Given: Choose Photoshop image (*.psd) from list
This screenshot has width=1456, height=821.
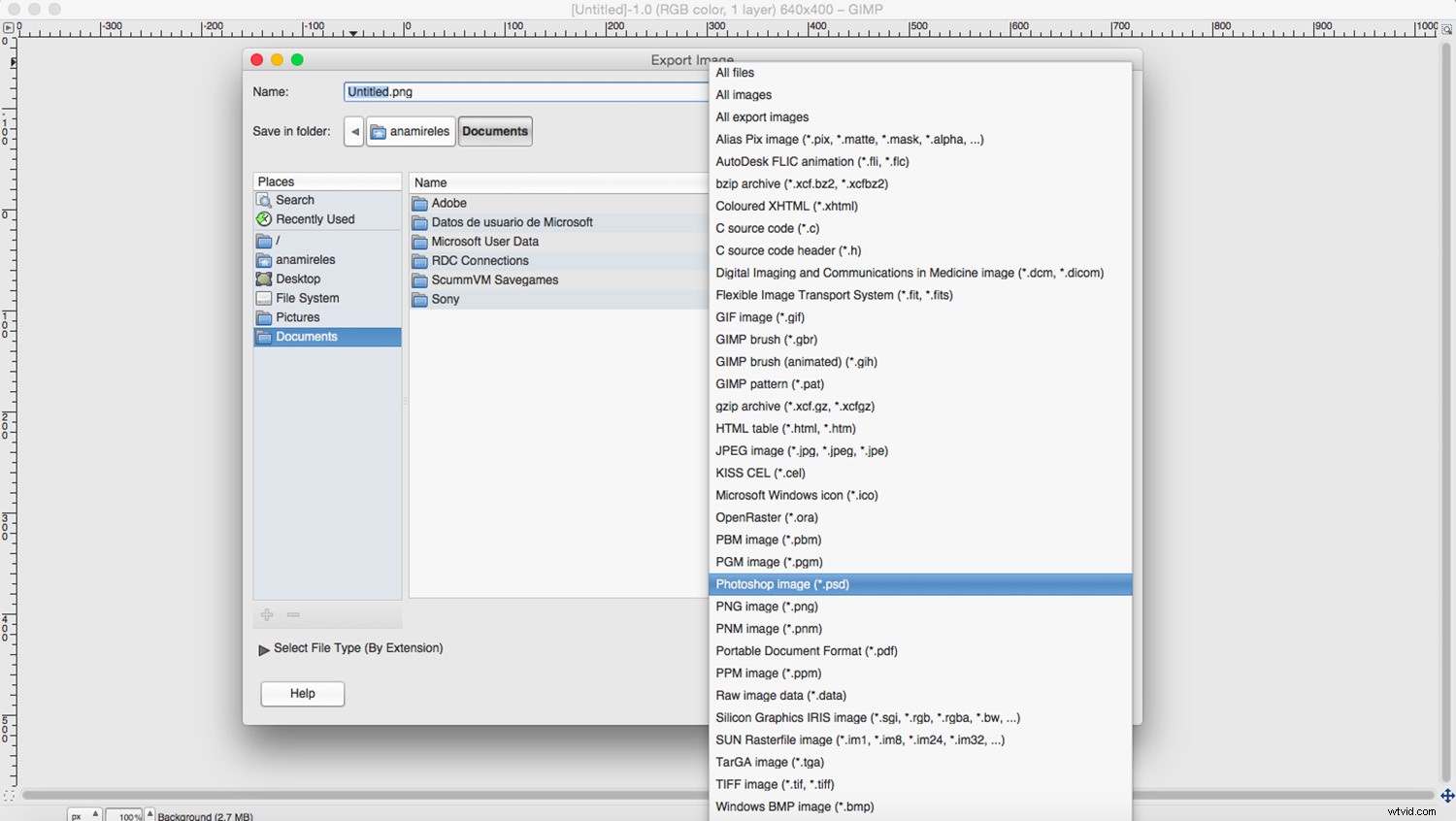Looking at the screenshot, I should pyautogui.click(x=782, y=584).
